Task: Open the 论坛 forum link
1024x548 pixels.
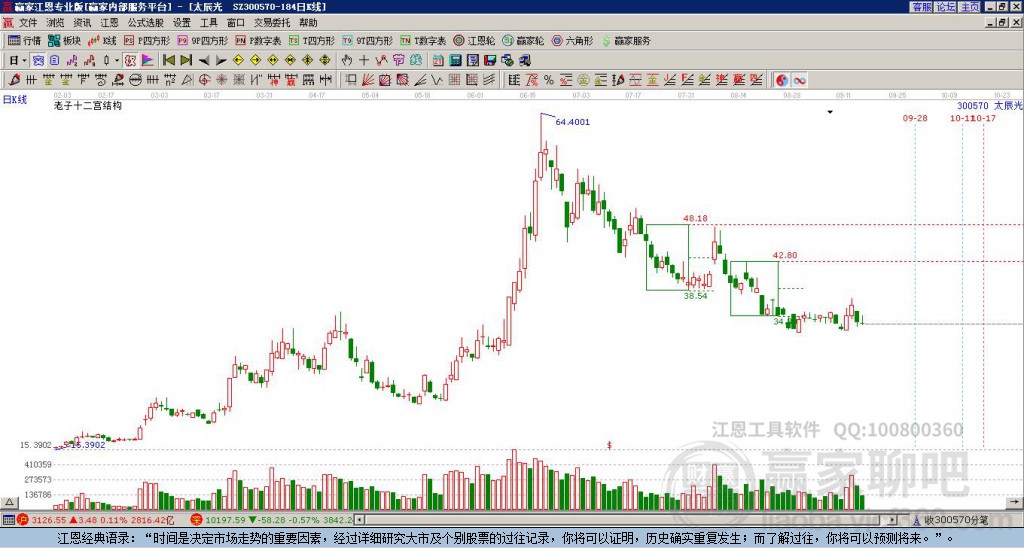Action: (946, 7)
